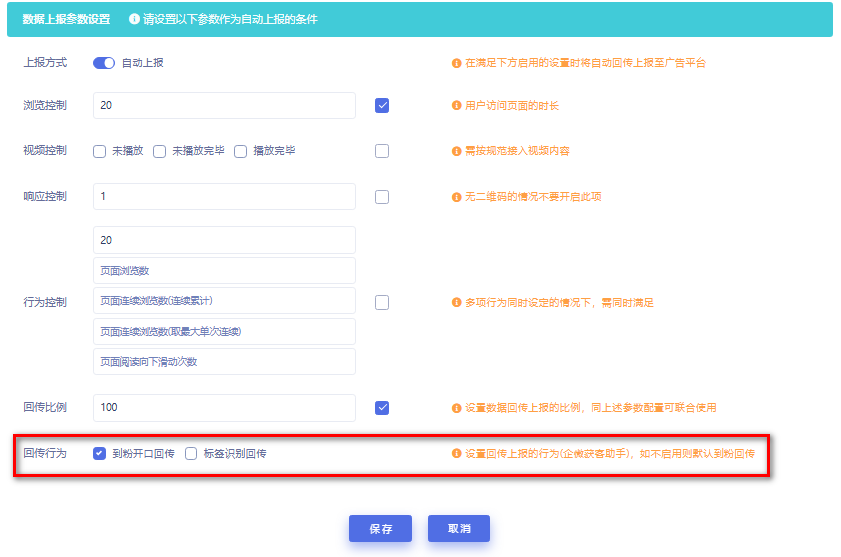841x557 pixels.
Task: Check the 未播放完毕 option
Action: (x=159, y=152)
